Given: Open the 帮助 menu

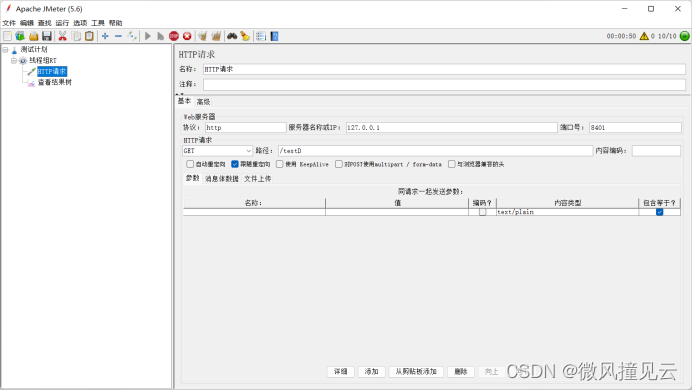Looking at the screenshot, I should point(115,23).
